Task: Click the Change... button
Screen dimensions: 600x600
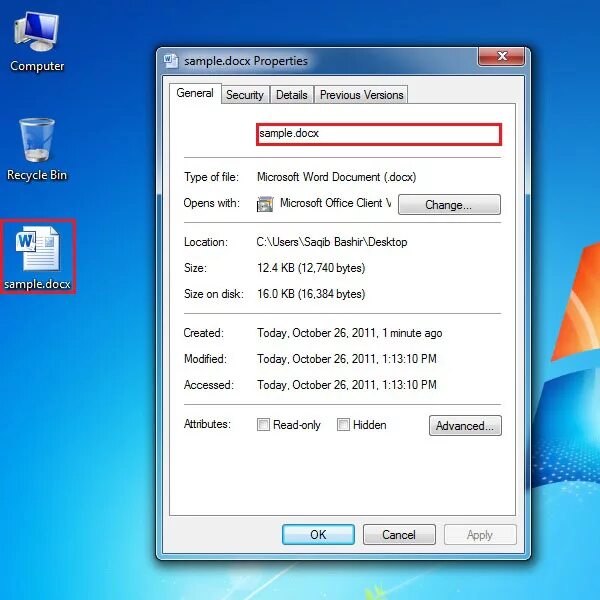Action: tap(449, 205)
